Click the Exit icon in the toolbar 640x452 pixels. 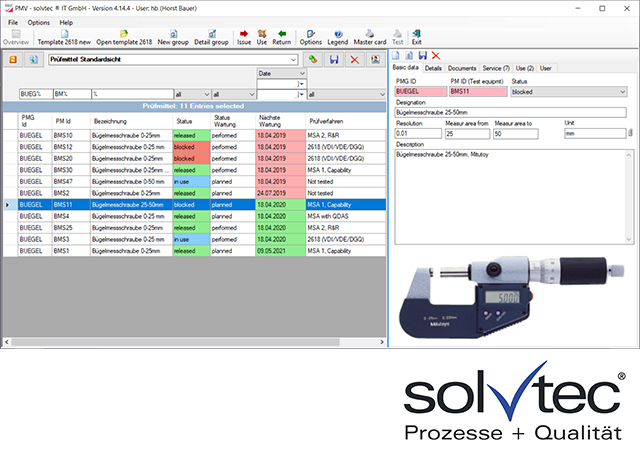pos(416,38)
